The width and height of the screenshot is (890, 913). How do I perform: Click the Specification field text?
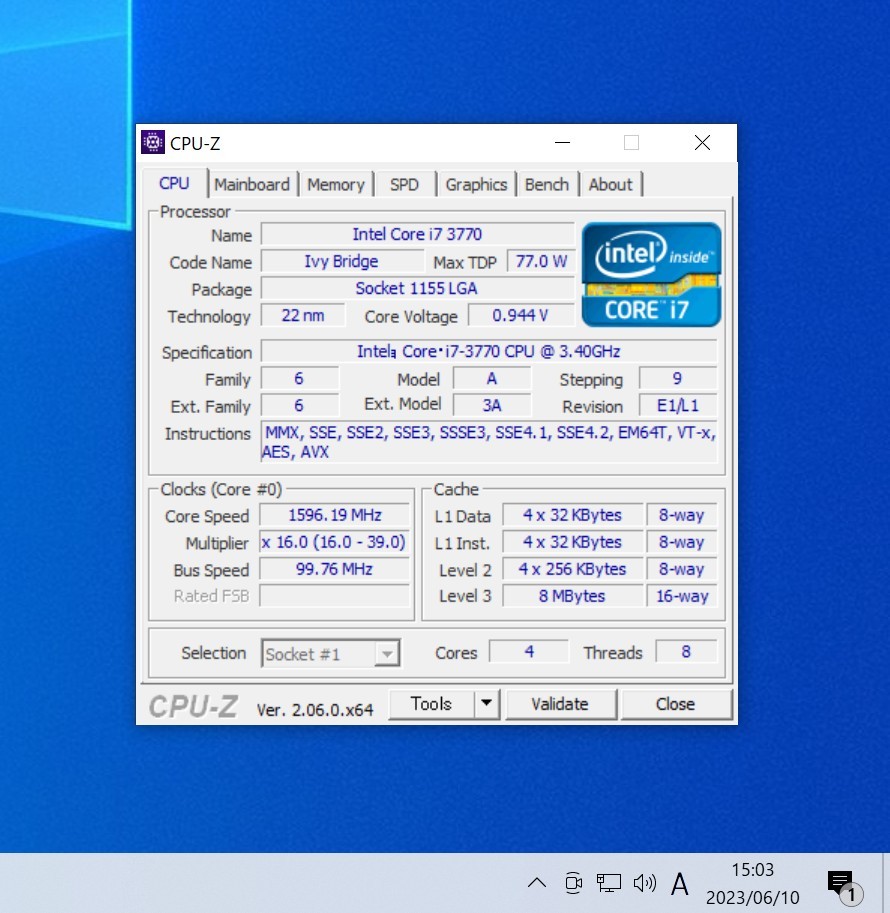click(x=489, y=352)
